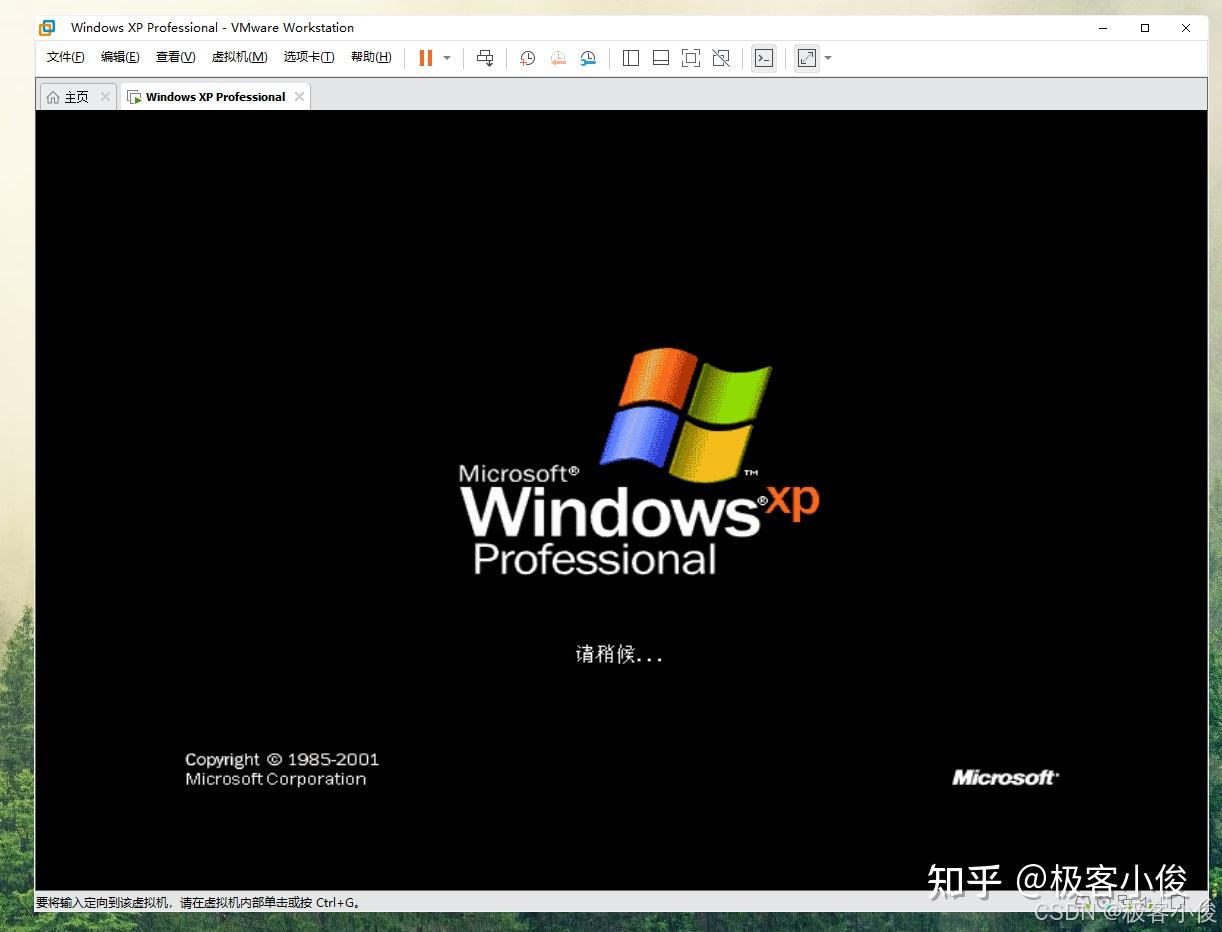The width and height of the screenshot is (1222, 932).
Task: Toggle the thumbnail bar visibility
Action: point(661,58)
